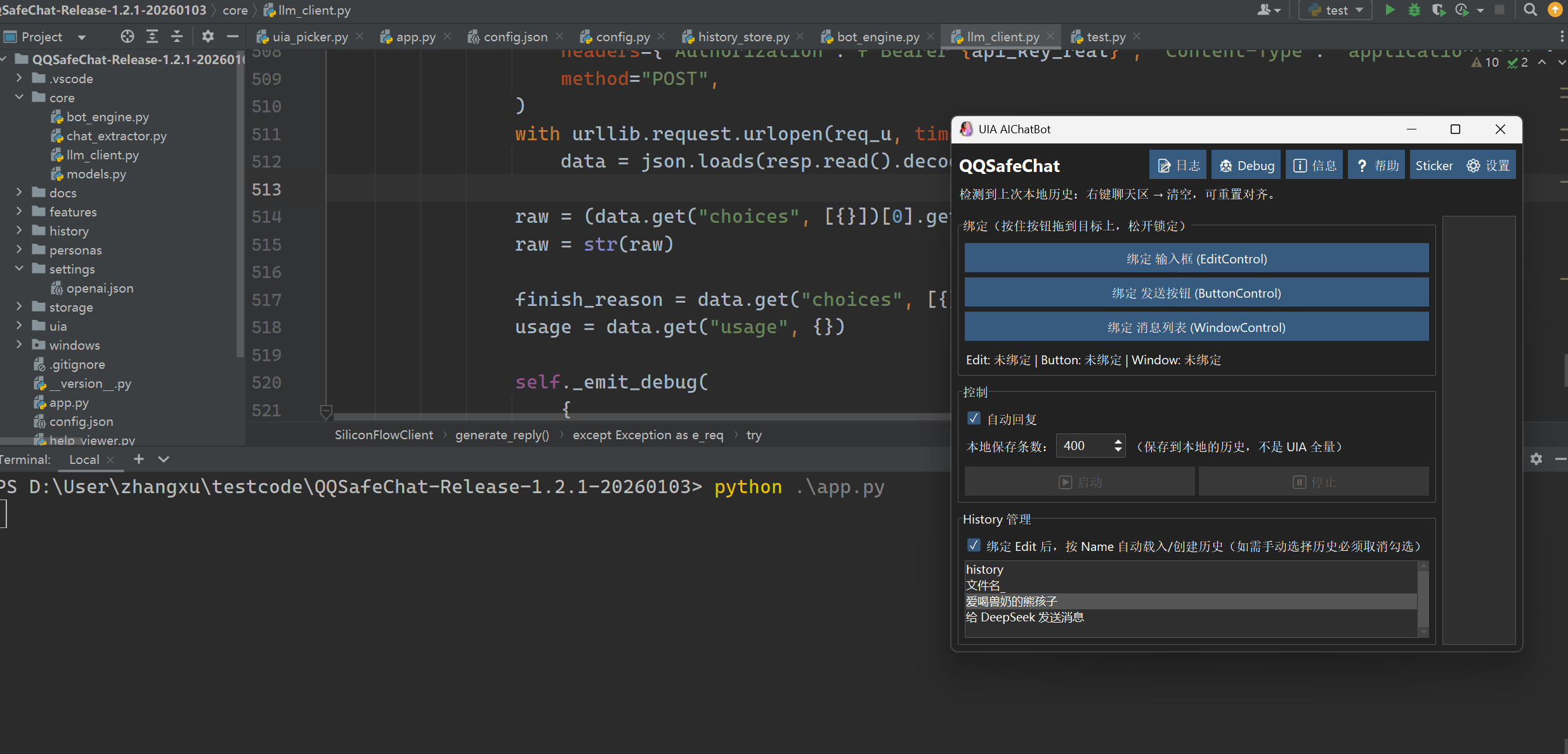Click the locate file target icon
The width and height of the screenshot is (1568, 754).
click(x=127, y=36)
